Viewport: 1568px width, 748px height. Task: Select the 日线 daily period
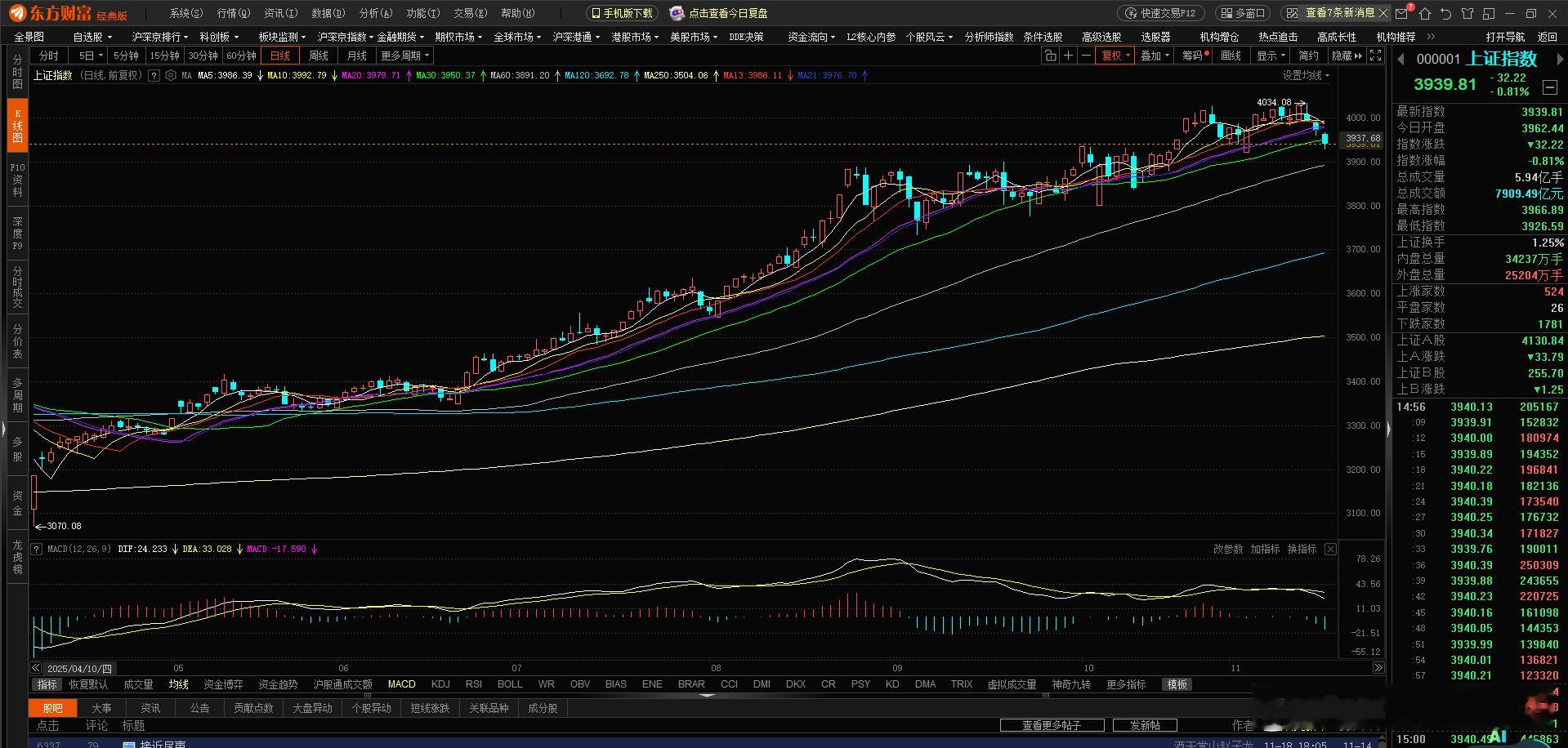point(280,56)
